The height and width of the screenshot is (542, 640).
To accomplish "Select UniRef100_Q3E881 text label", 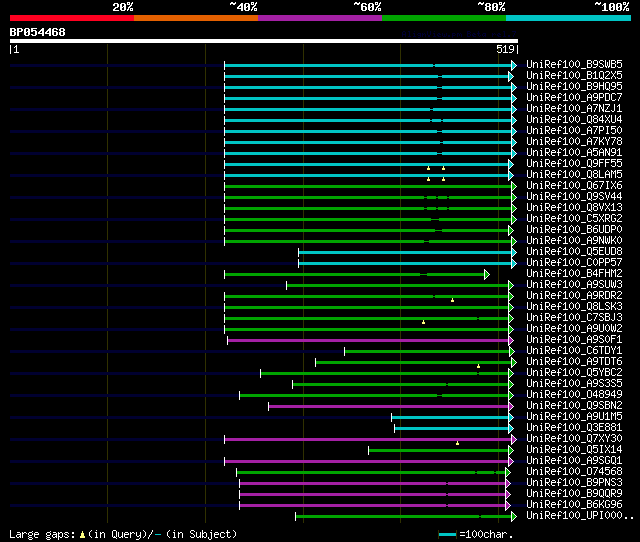I will pos(574,428).
